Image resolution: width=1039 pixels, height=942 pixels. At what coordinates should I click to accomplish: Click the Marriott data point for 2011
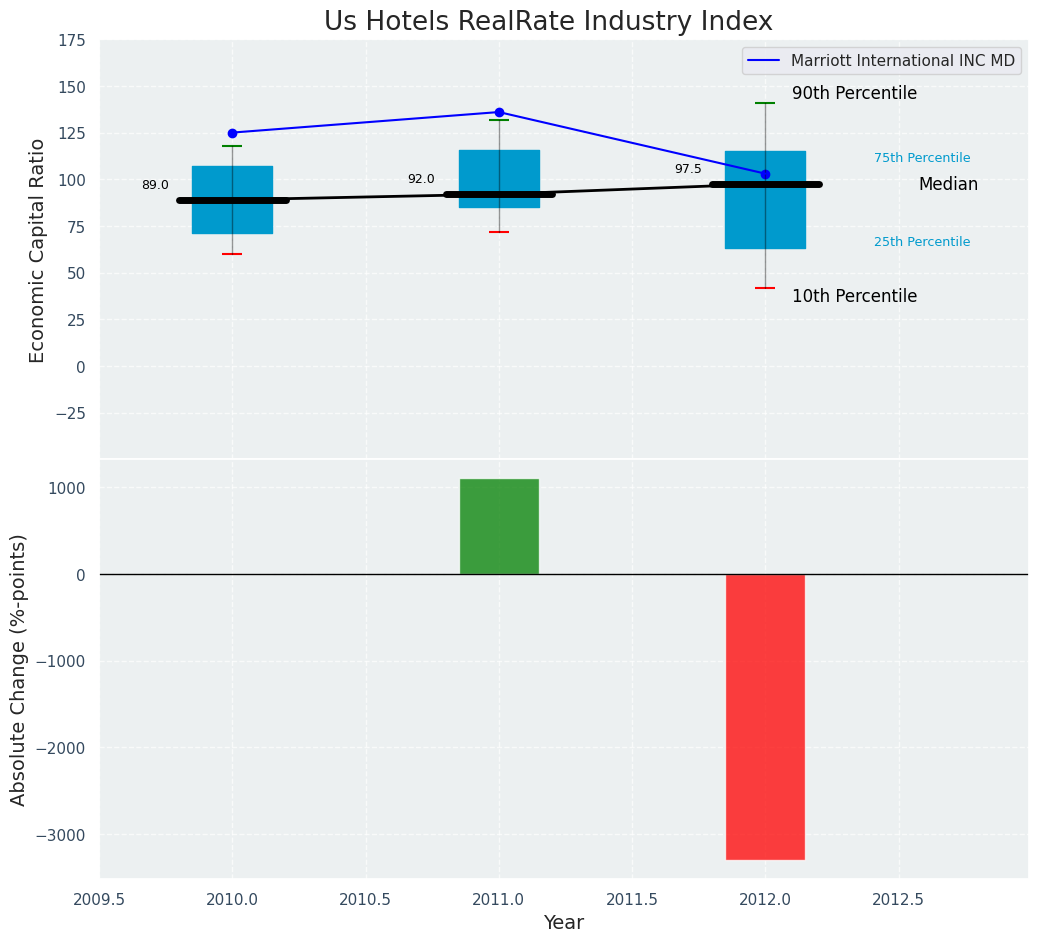coord(499,112)
